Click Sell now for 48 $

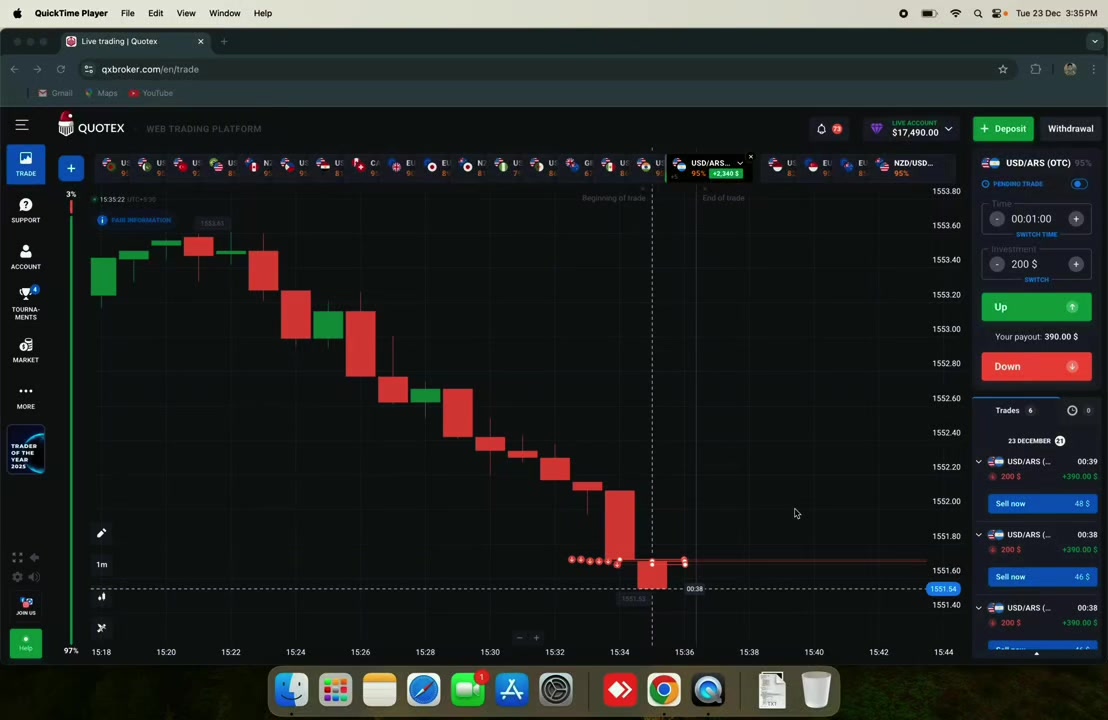coord(1042,504)
